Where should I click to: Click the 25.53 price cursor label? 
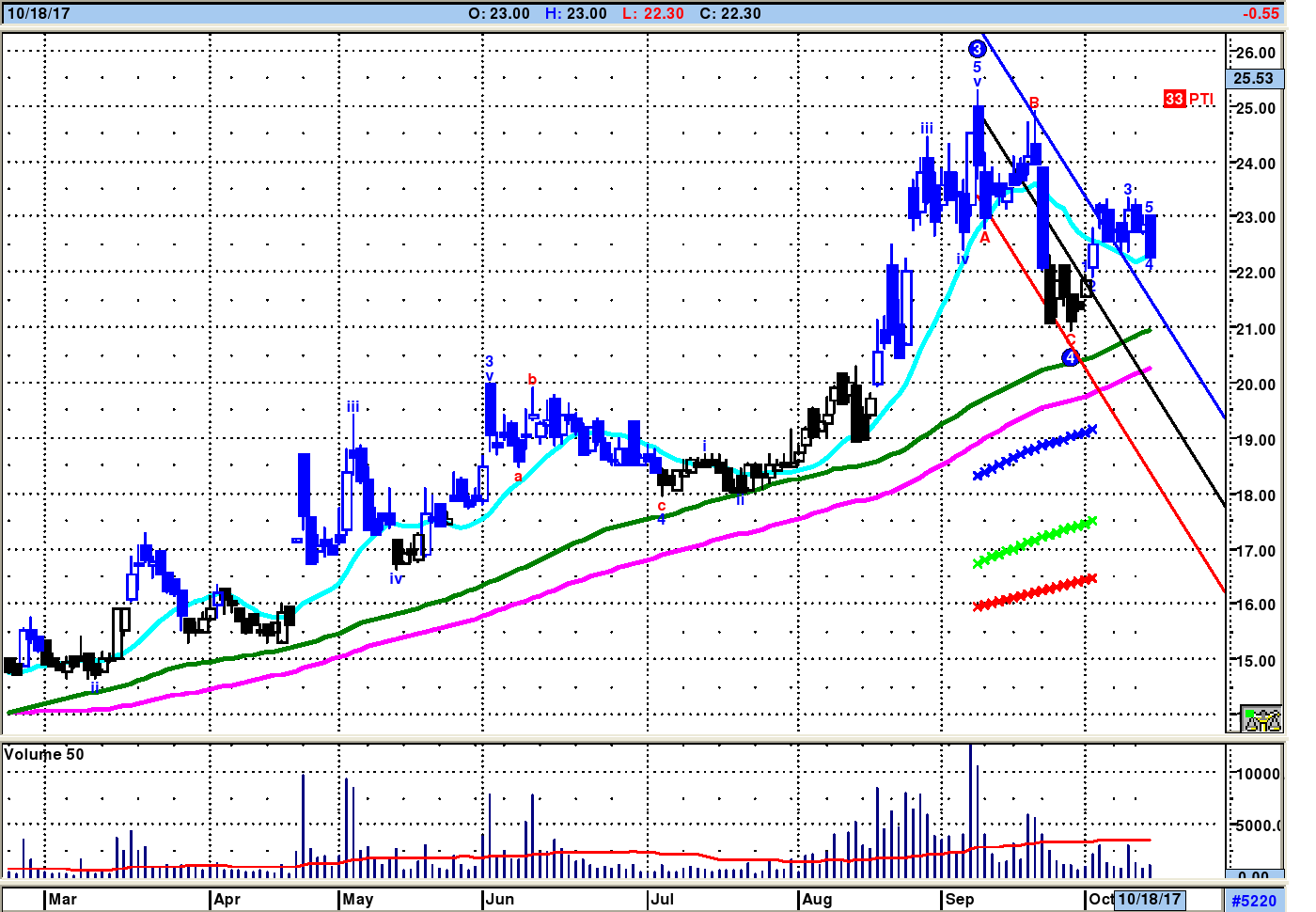tap(1254, 78)
